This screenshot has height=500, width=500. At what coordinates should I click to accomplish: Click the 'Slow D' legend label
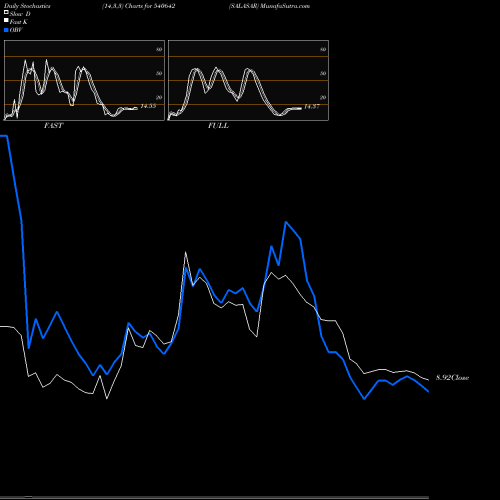point(20,14)
